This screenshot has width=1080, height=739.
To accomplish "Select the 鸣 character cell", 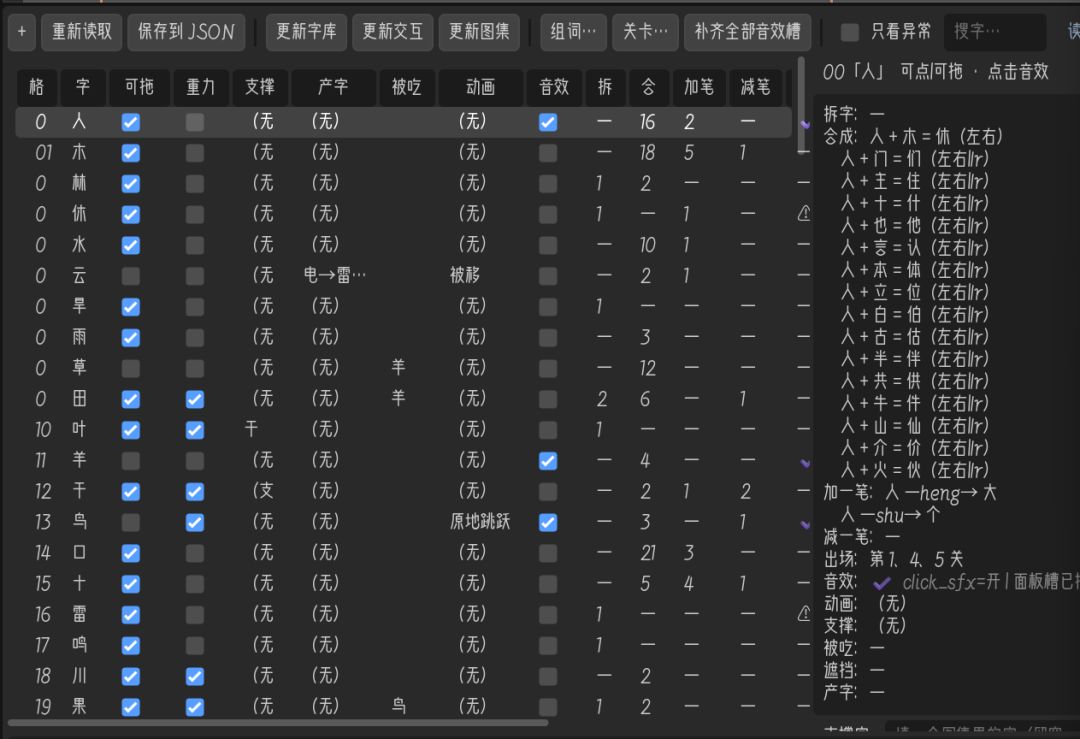I will click(x=79, y=645).
